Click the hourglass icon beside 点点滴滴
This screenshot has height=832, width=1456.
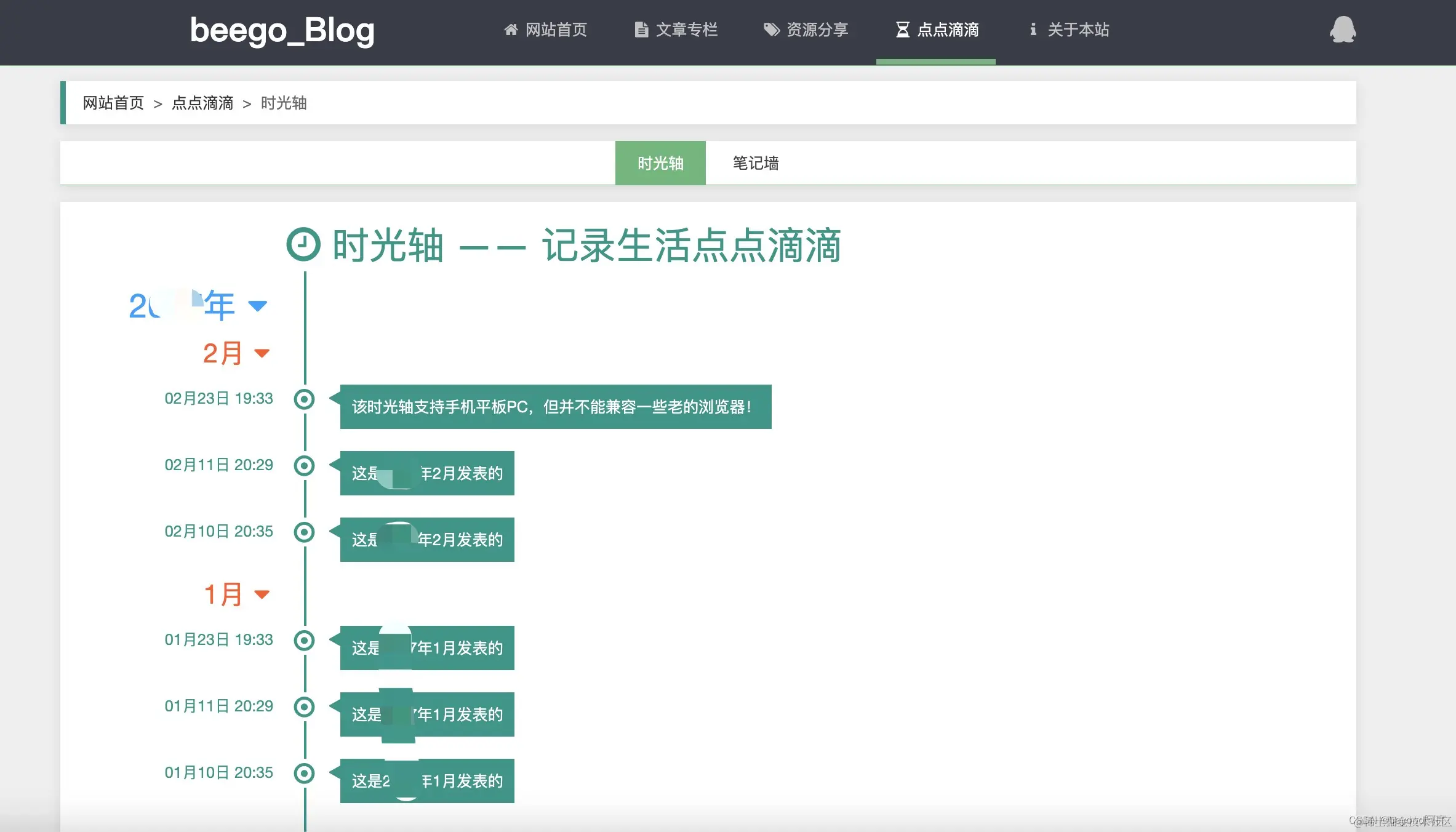click(902, 30)
